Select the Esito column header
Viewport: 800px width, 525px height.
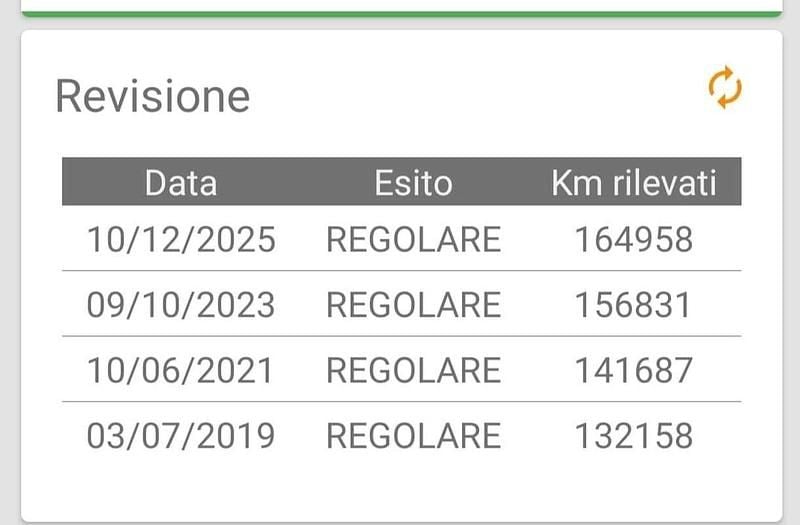tap(413, 183)
